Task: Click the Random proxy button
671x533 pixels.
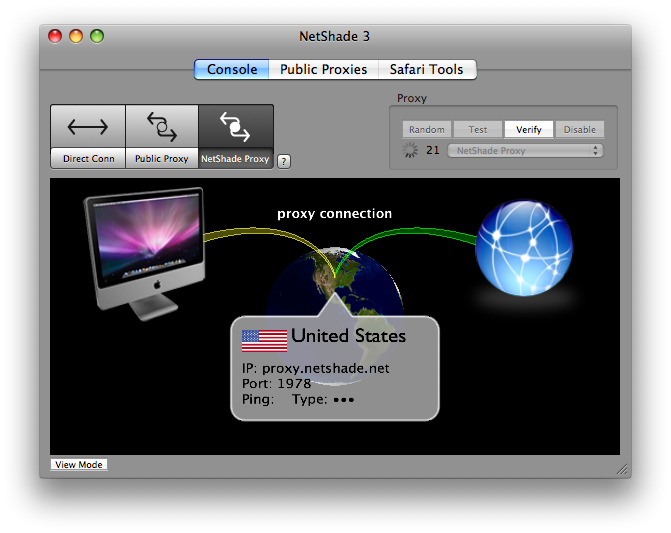Action: click(x=427, y=129)
